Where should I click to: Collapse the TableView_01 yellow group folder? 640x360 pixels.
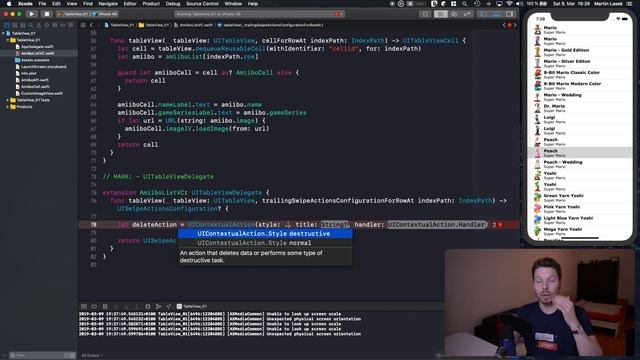click(8, 40)
